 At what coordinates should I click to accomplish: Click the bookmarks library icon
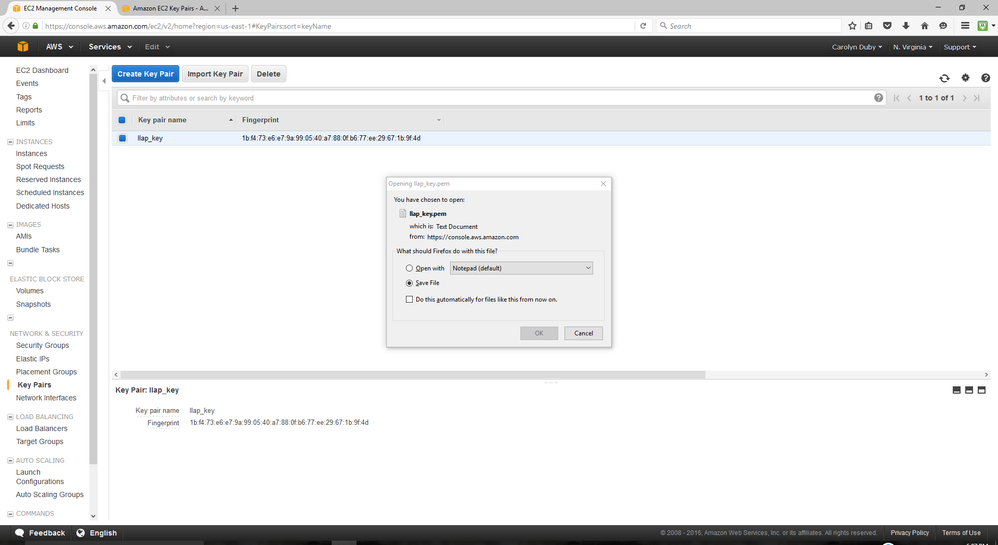(x=869, y=26)
